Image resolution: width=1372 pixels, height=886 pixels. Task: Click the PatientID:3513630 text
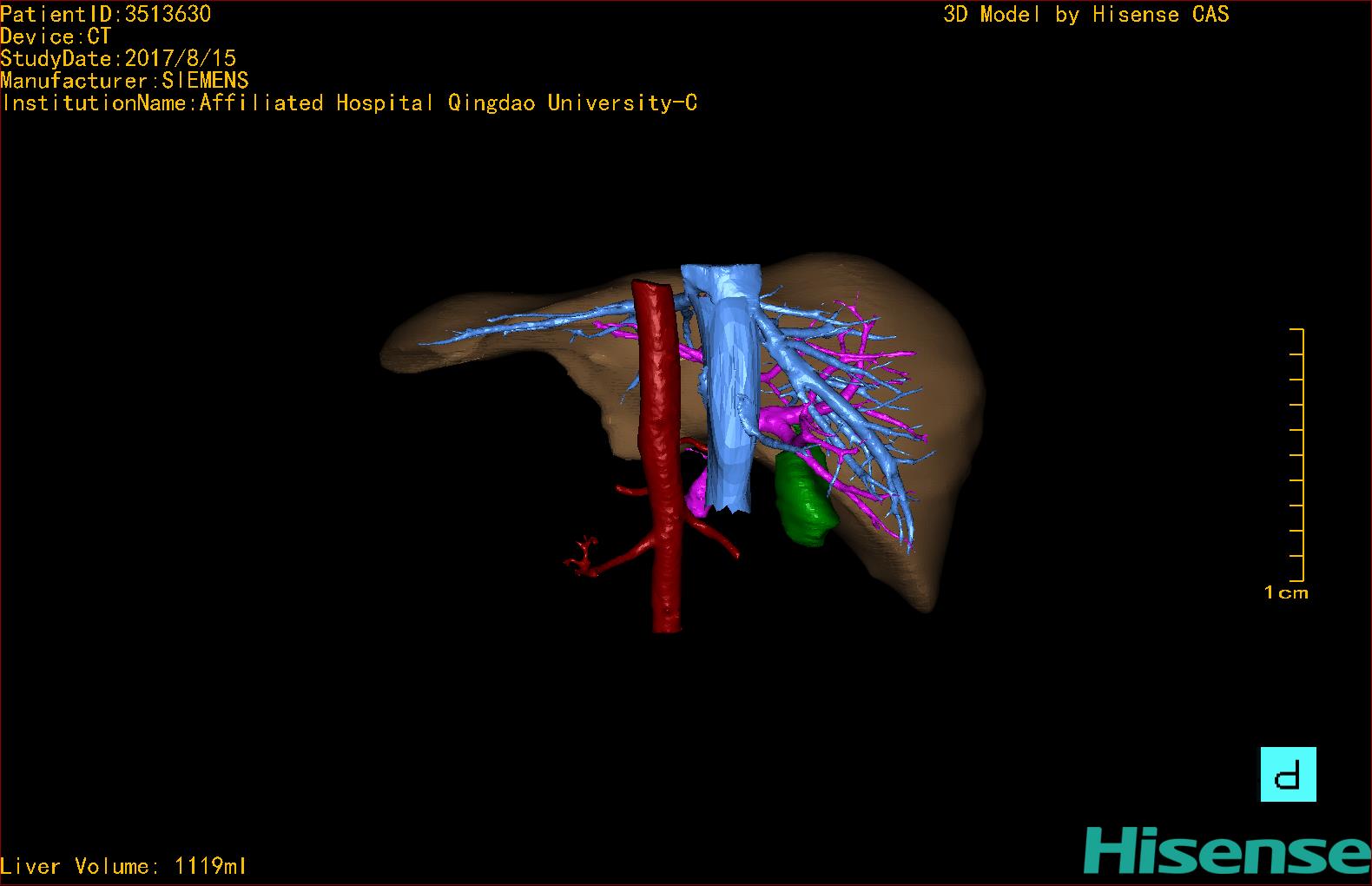click(x=105, y=14)
